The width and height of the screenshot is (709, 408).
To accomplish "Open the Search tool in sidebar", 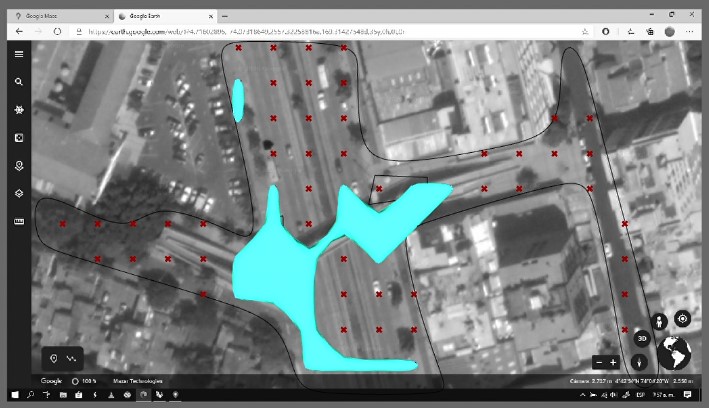I will [18, 82].
